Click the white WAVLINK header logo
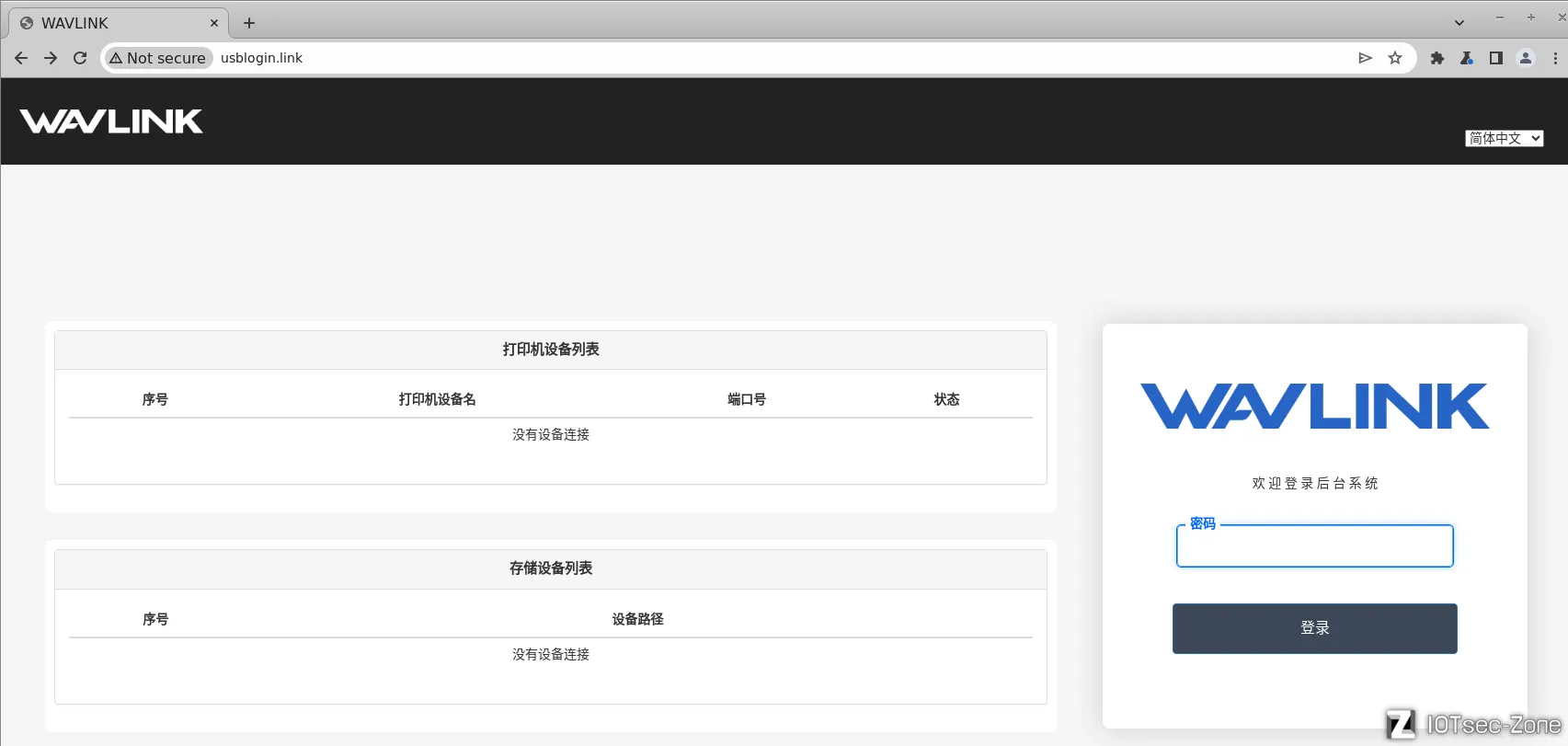Image resolution: width=1568 pixels, height=746 pixels. point(111,121)
